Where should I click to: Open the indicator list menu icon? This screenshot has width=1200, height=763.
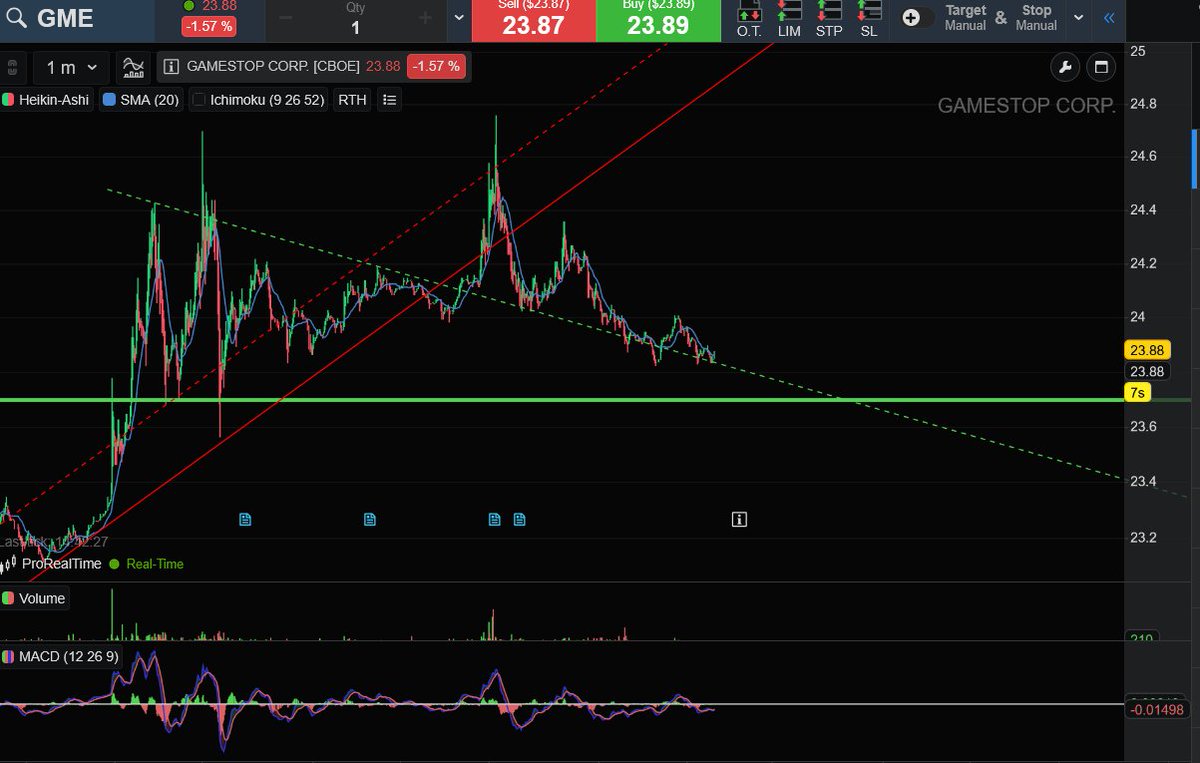tap(390, 100)
